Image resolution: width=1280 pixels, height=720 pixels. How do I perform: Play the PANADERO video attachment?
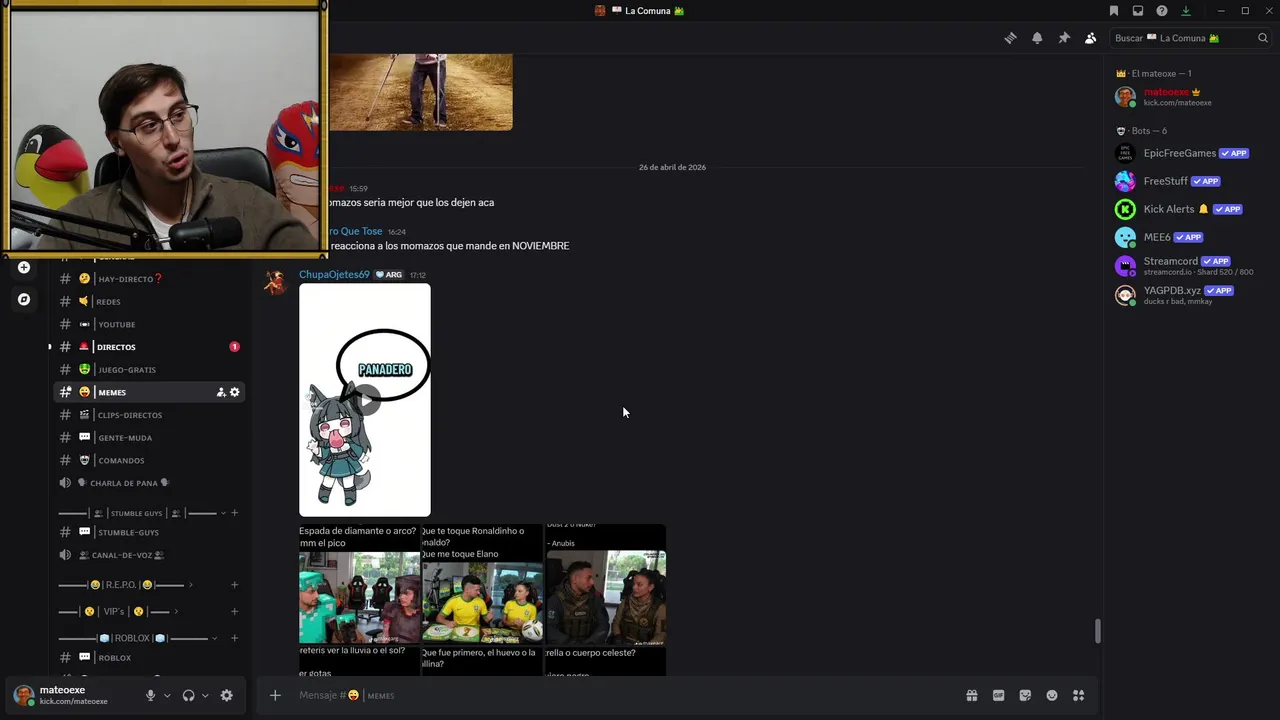pyautogui.click(x=365, y=400)
